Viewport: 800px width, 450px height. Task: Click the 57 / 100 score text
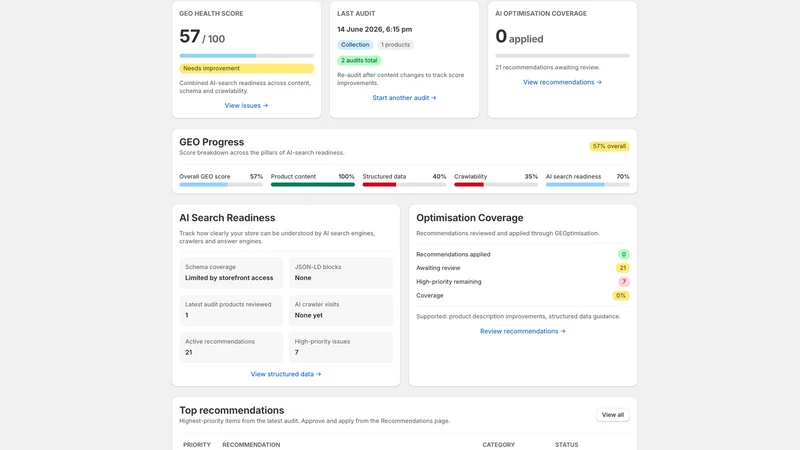click(x=202, y=37)
